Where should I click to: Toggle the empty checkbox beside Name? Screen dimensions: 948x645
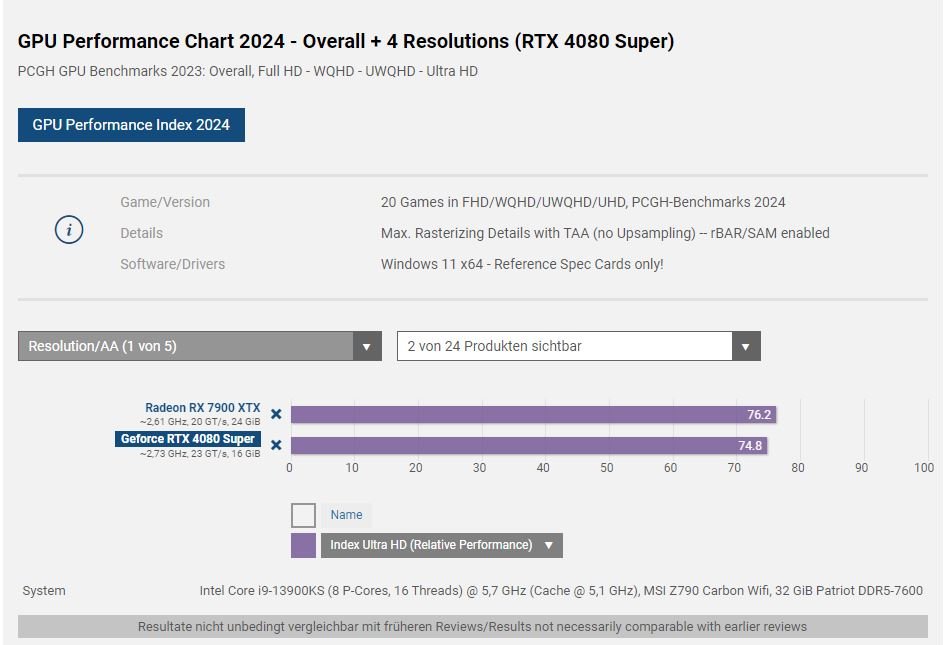click(x=304, y=516)
